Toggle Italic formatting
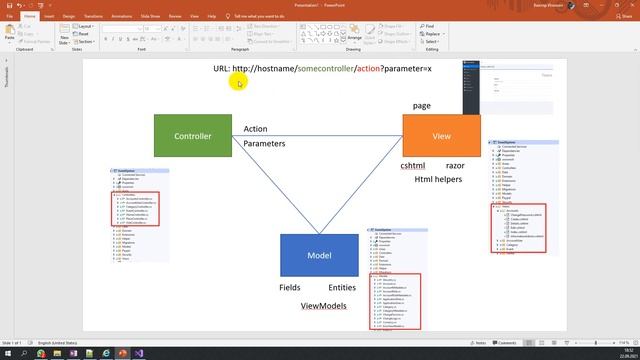Viewport: 640px width, 360px height. pos(113,39)
